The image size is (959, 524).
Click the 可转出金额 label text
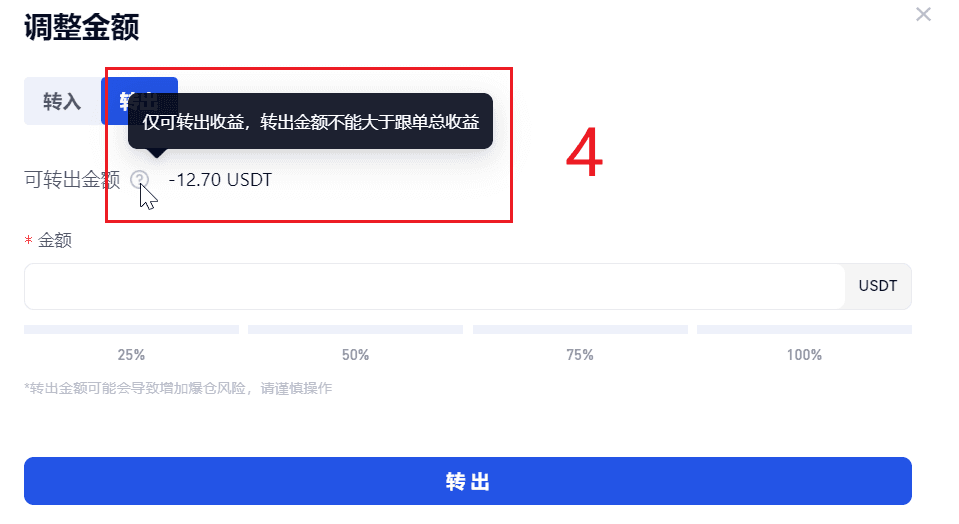72,180
